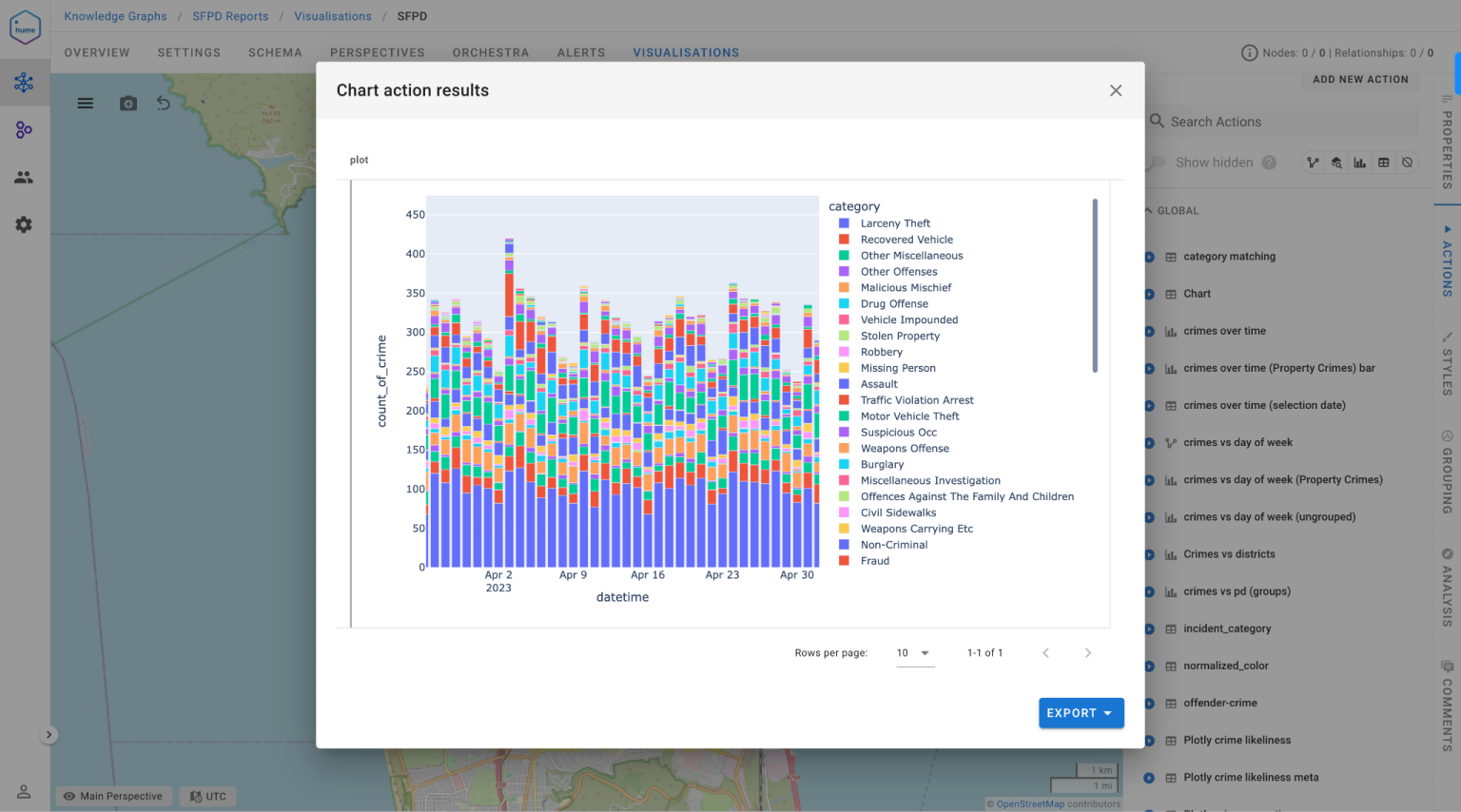The width and height of the screenshot is (1461, 812).
Task: Switch to the SCHEMA tab
Action: [x=275, y=53]
